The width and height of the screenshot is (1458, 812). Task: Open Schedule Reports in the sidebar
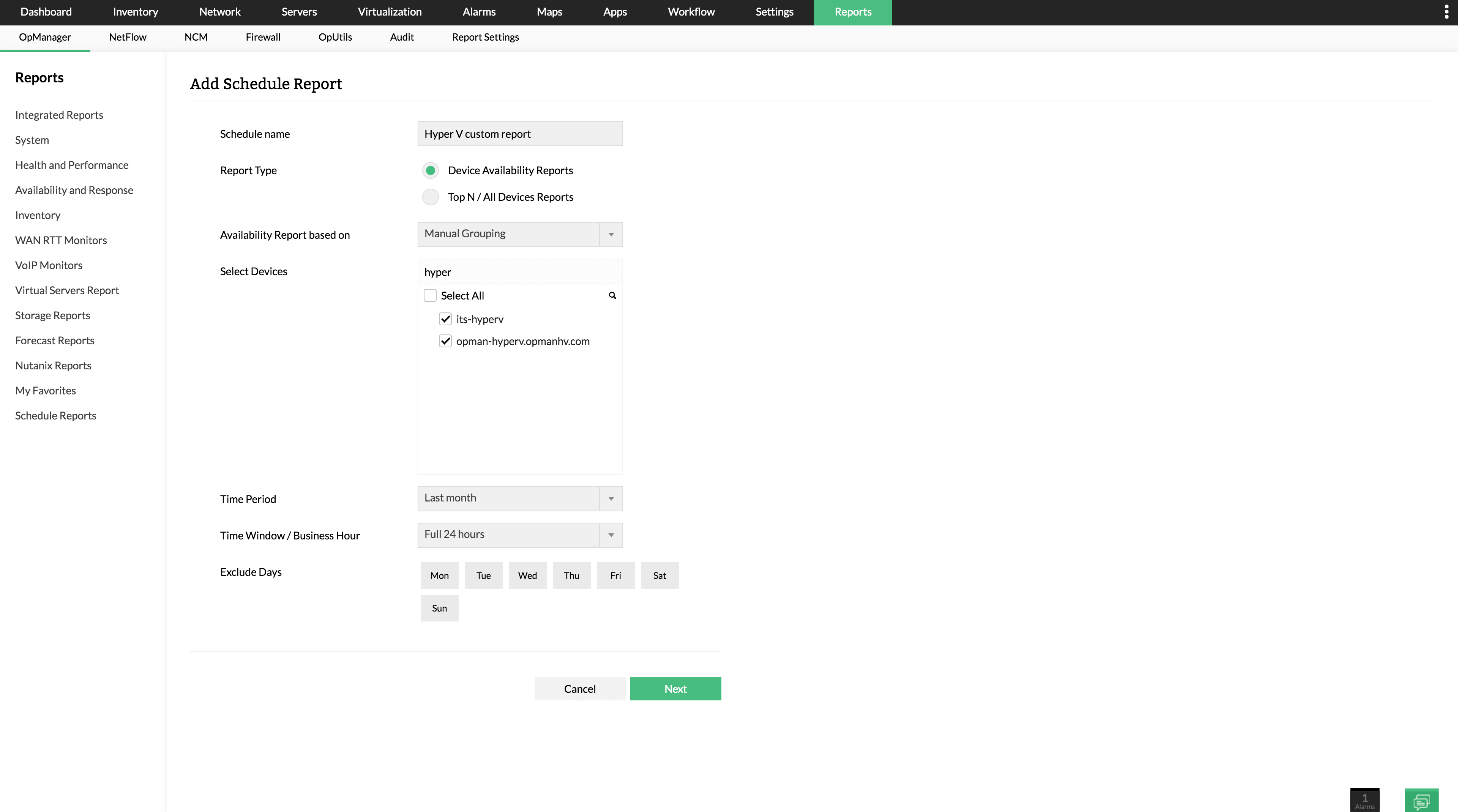55,415
